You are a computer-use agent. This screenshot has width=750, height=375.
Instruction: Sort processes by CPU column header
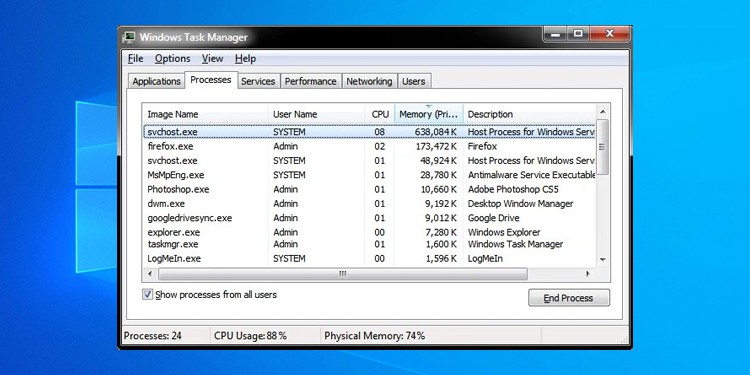(x=380, y=114)
